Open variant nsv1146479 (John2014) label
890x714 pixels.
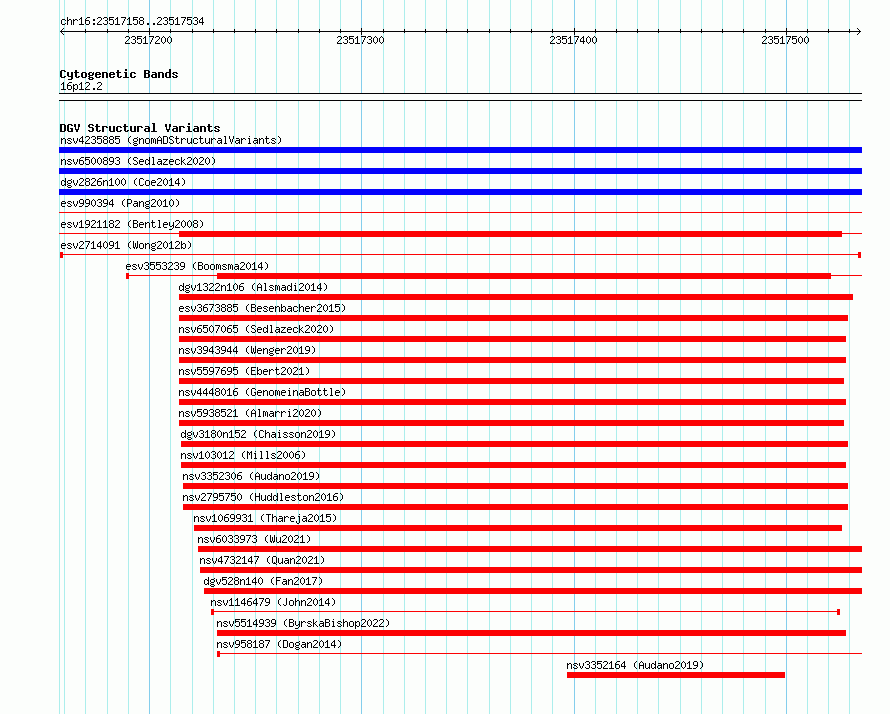coord(273,602)
